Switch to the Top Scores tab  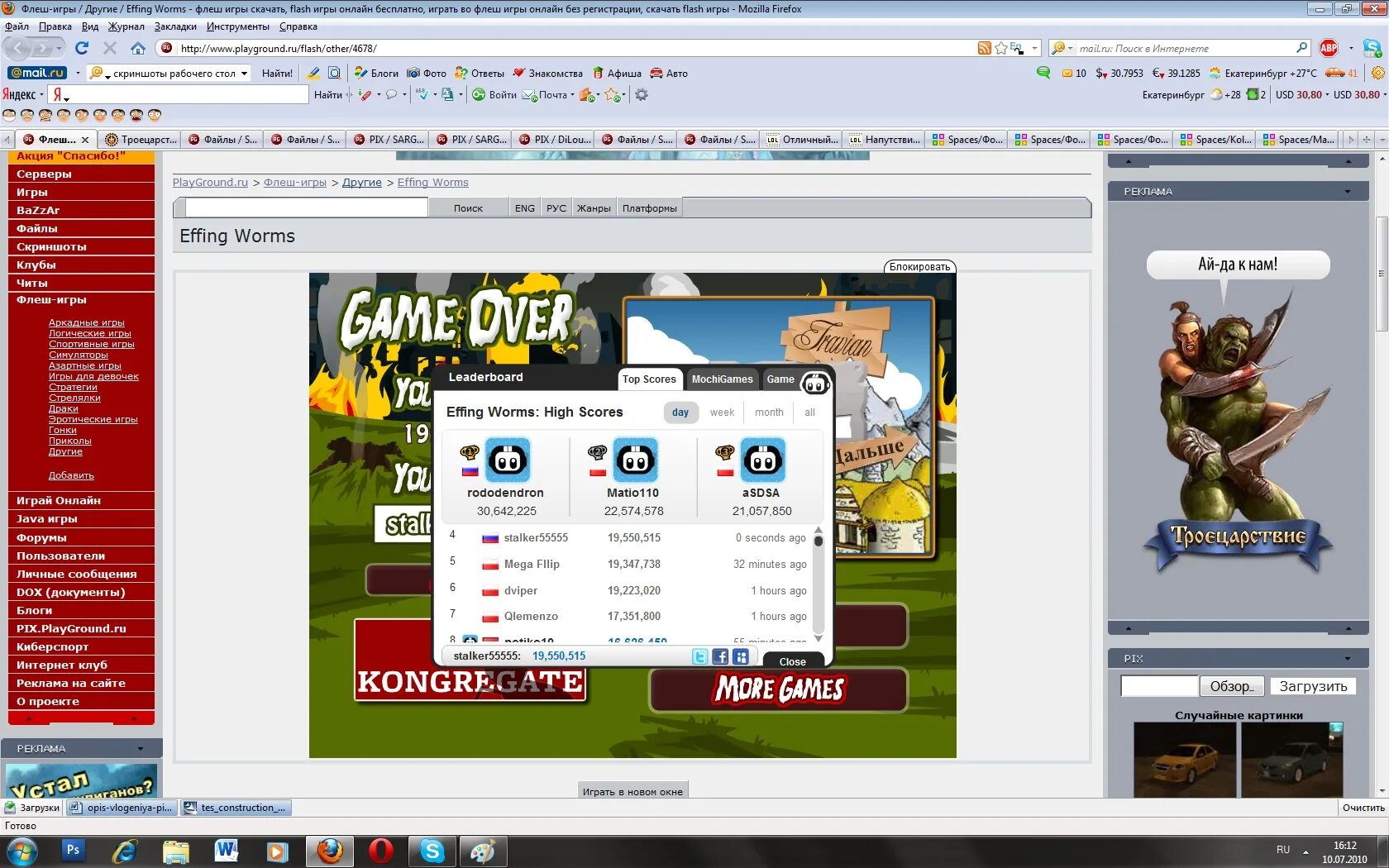[x=649, y=379]
